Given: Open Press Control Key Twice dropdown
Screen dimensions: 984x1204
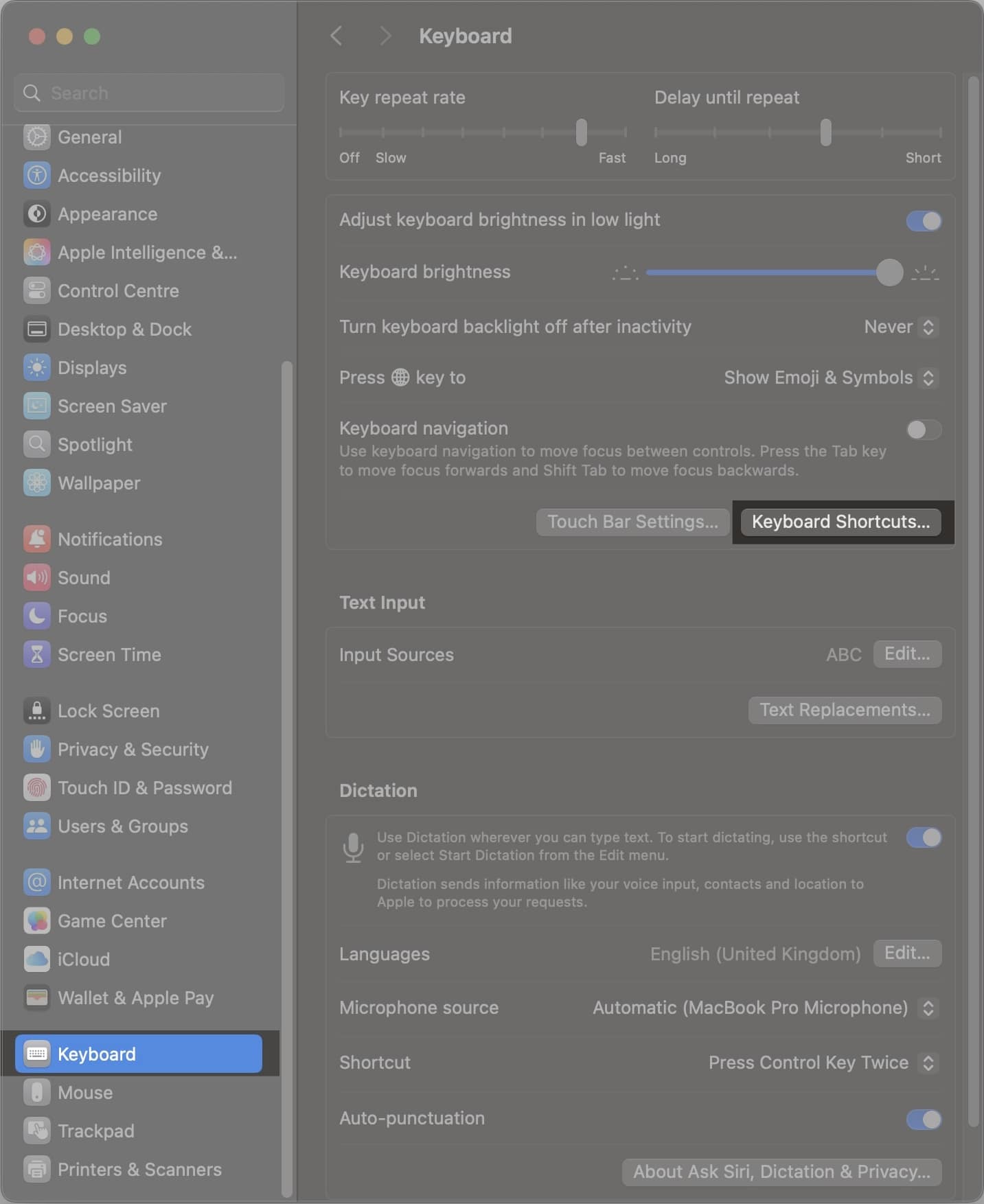Looking at the screenshot, I should click(823, 1063).
